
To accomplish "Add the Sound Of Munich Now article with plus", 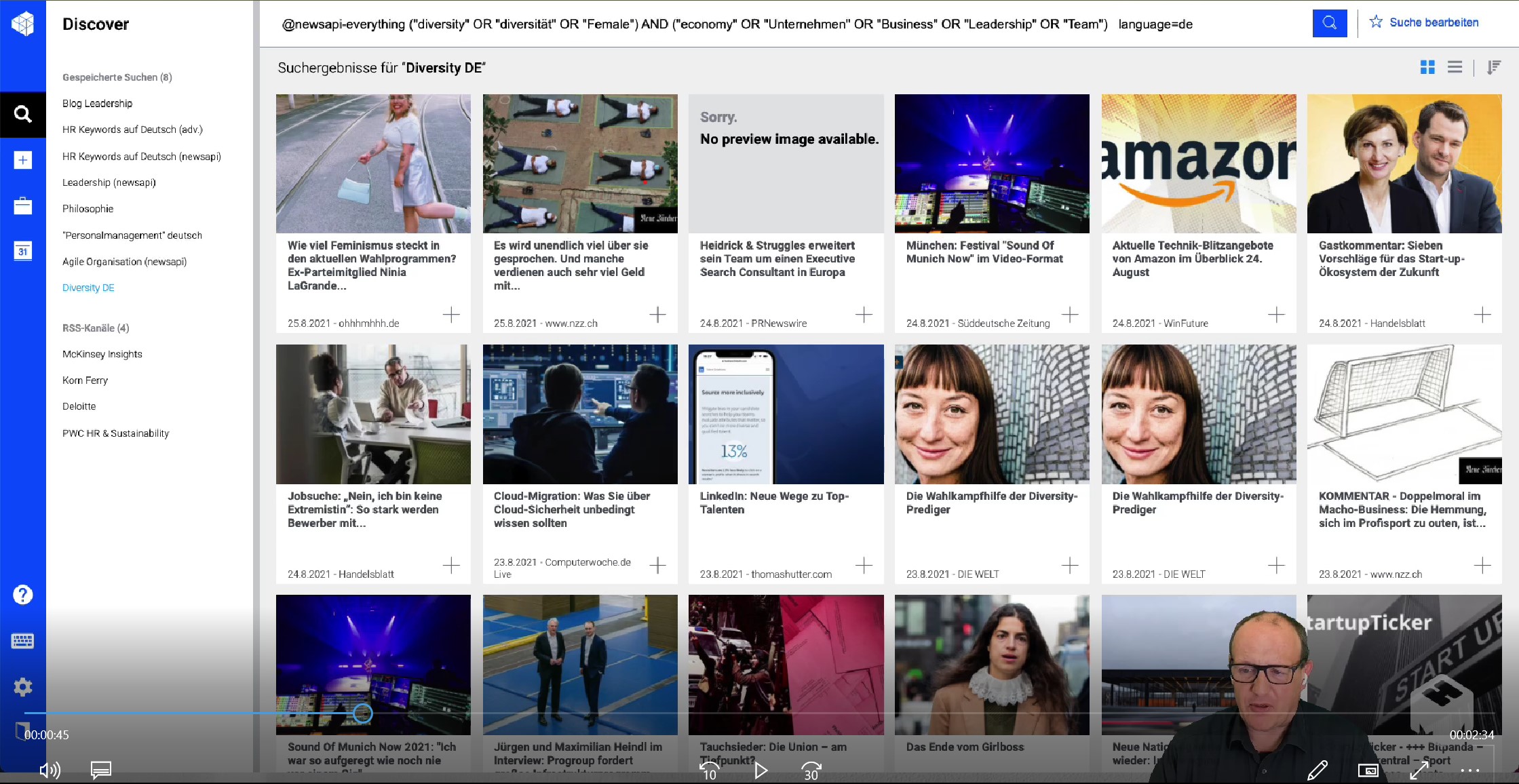I will 1070,315.
